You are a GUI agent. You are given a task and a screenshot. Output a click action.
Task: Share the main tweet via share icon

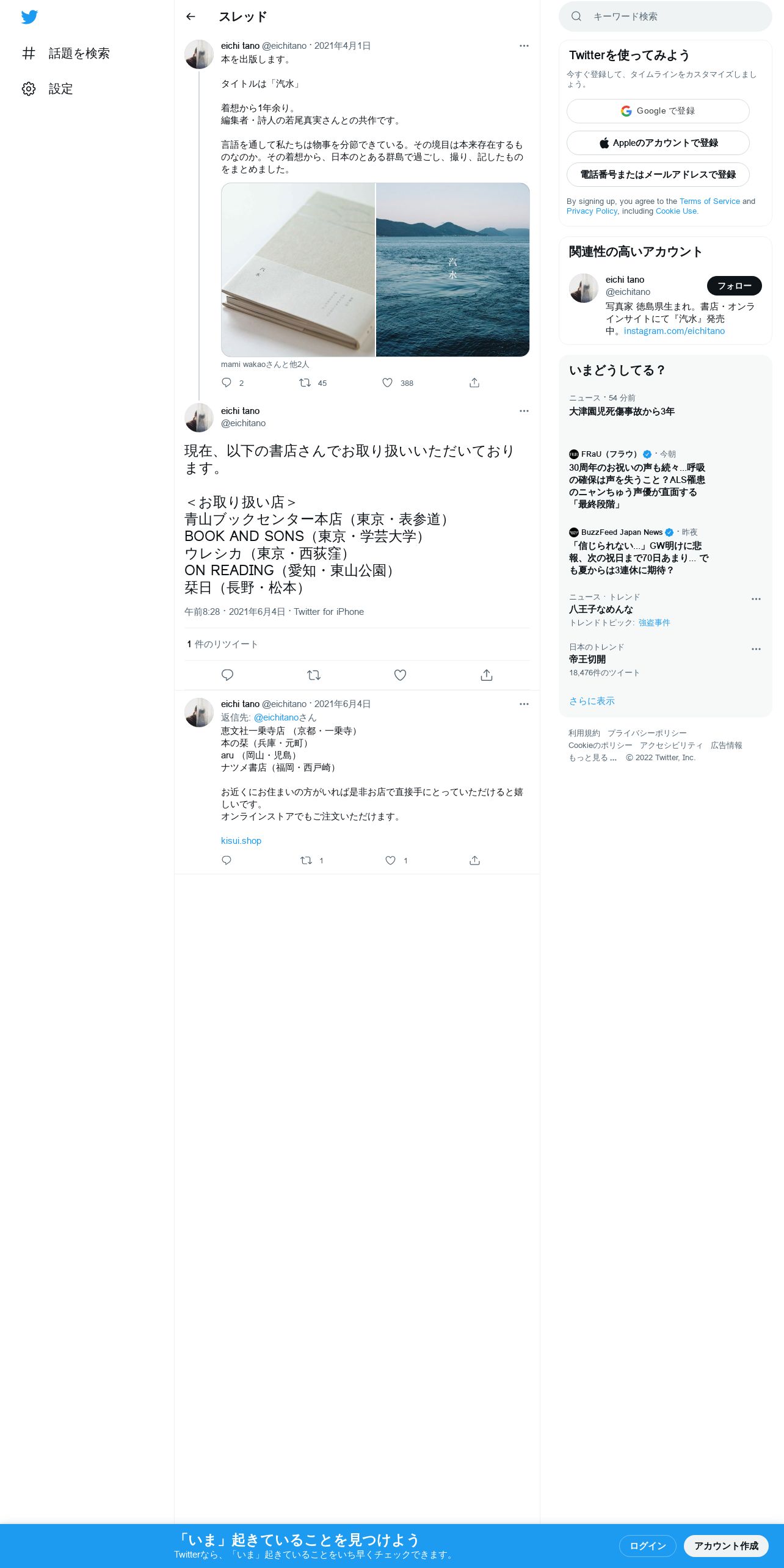click(486, 675)
